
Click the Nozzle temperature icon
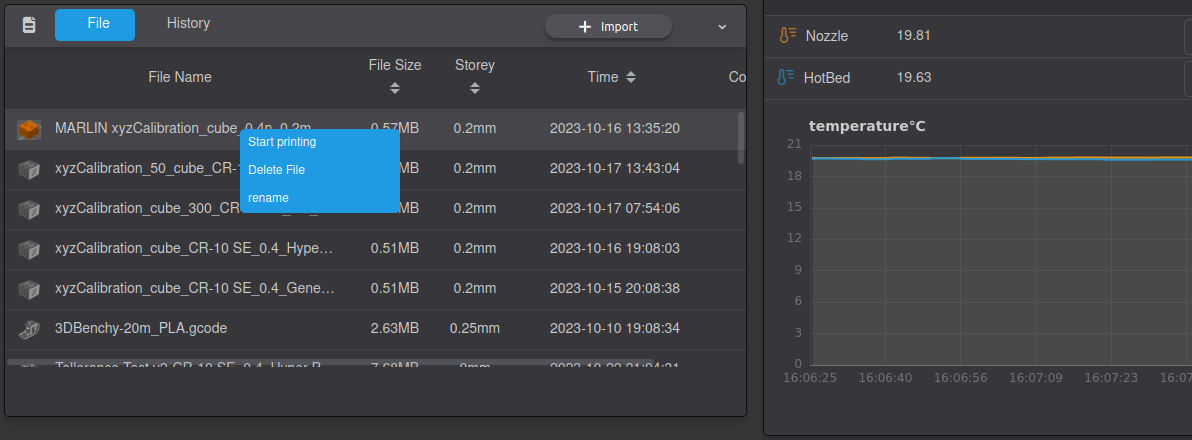pyautogui.click(x=787, y=36)
